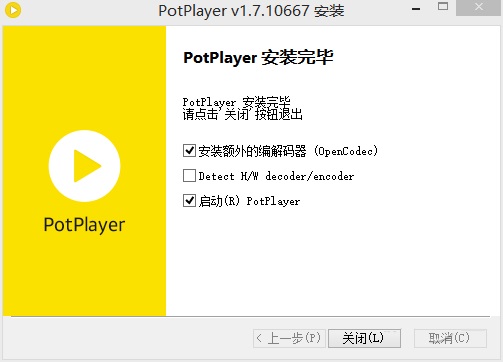503x362 pixels.
Task: Click the 关闭(L) button
Action: point(364,338)
